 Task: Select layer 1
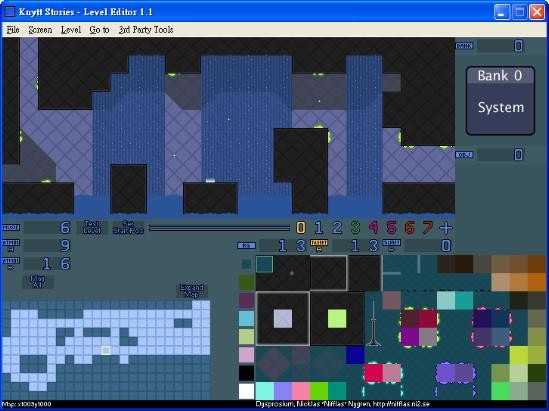(318, 228)
